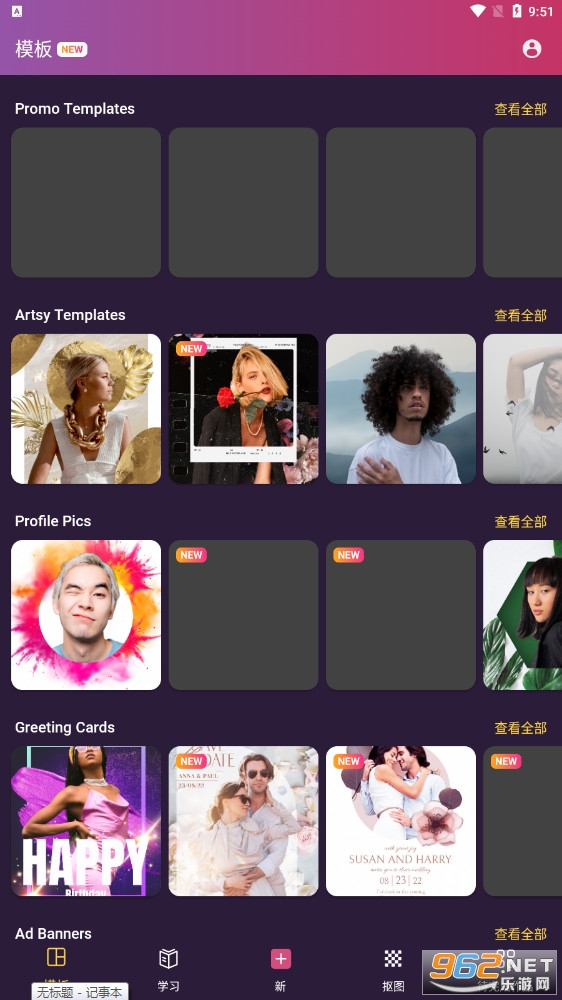View all Ad Banners via 查看全部
The width and height of the screenshot is (562, 1000).
tap(520, 934)
